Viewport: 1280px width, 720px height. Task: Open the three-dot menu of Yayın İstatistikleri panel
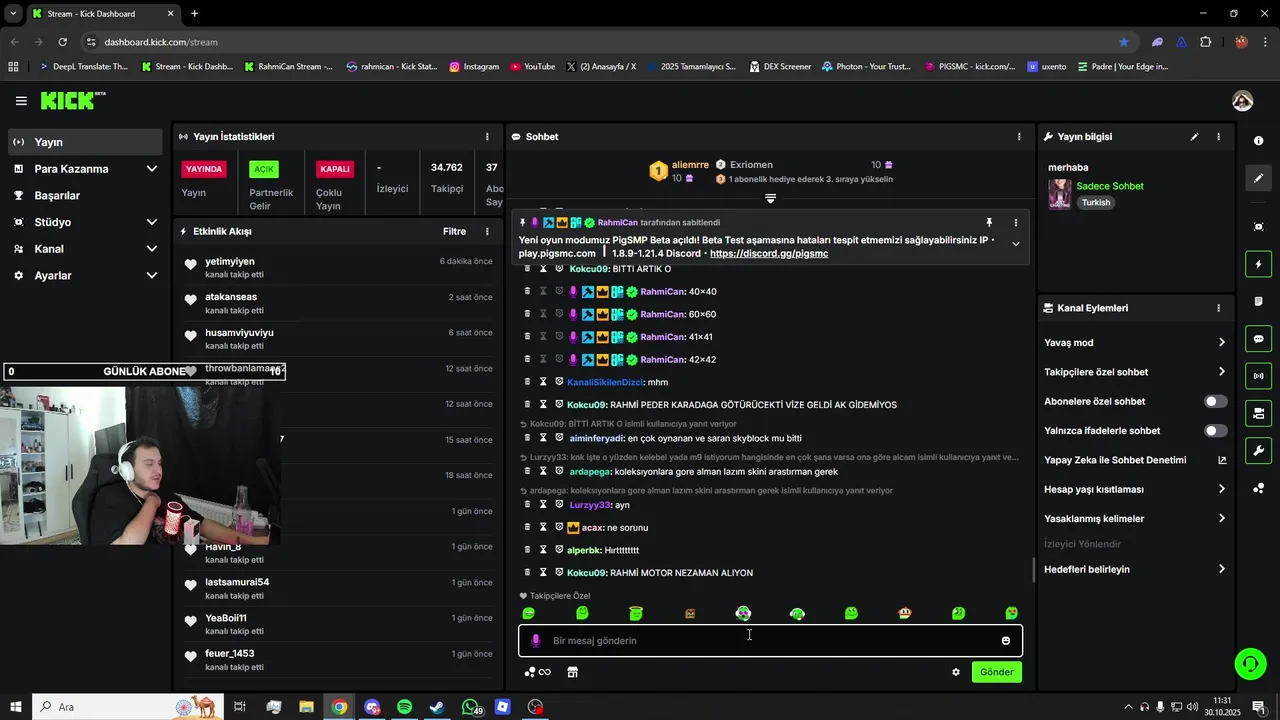pos(487,137)
